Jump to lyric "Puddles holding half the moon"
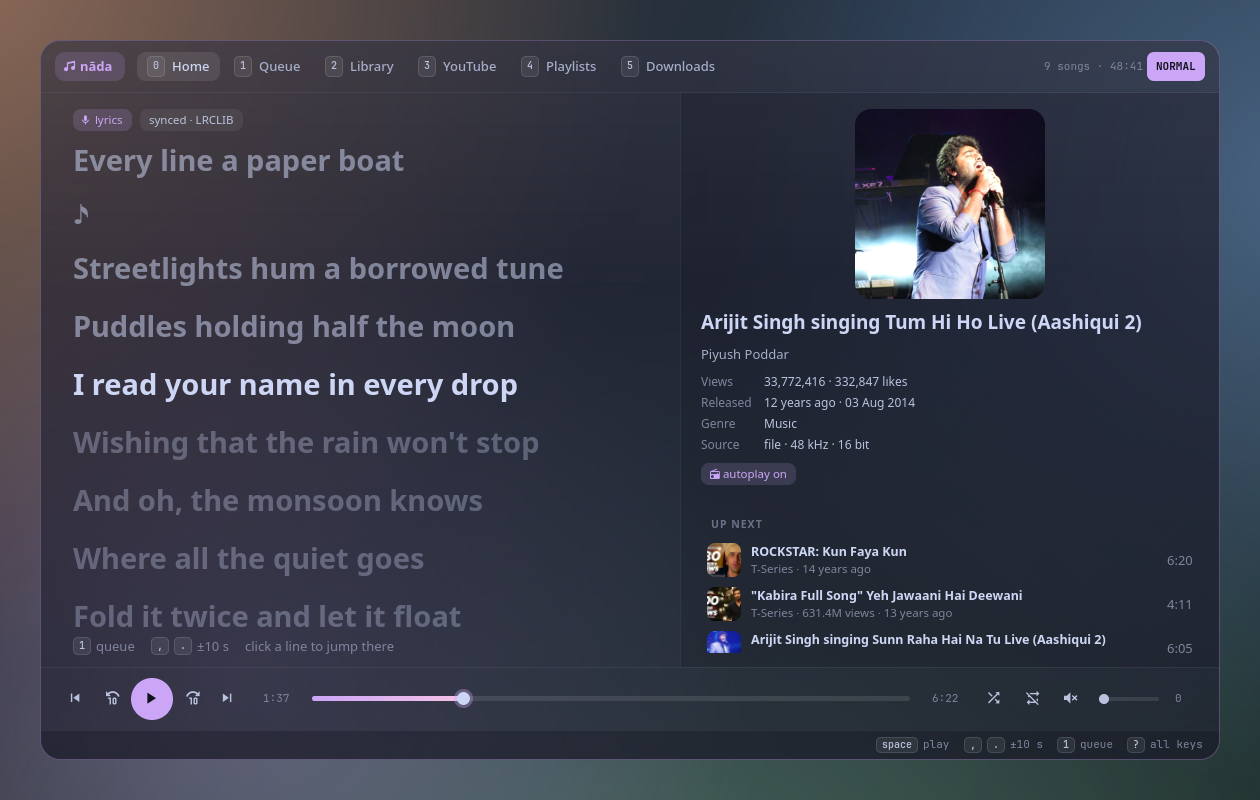Image resolution: width=1260 pixels, height=800 pixels. (x=294, y=327)
